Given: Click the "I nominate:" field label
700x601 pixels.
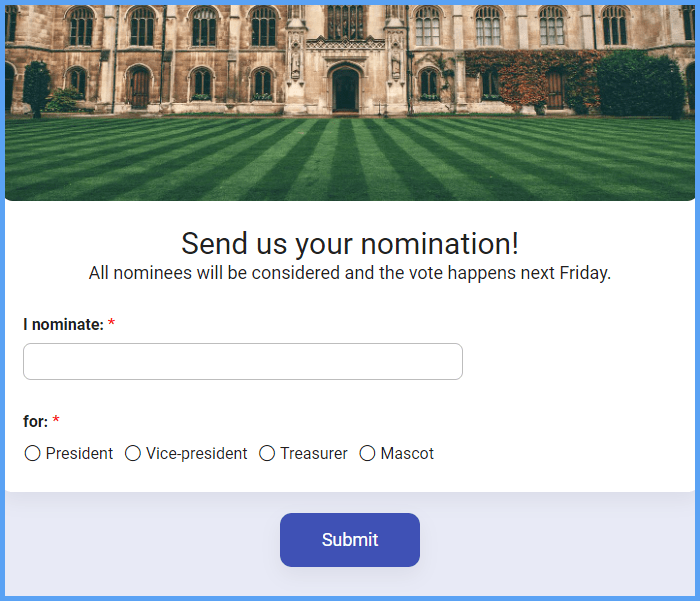Looking at the screenshot, I should pyautogui.click(x=63, y=325).
